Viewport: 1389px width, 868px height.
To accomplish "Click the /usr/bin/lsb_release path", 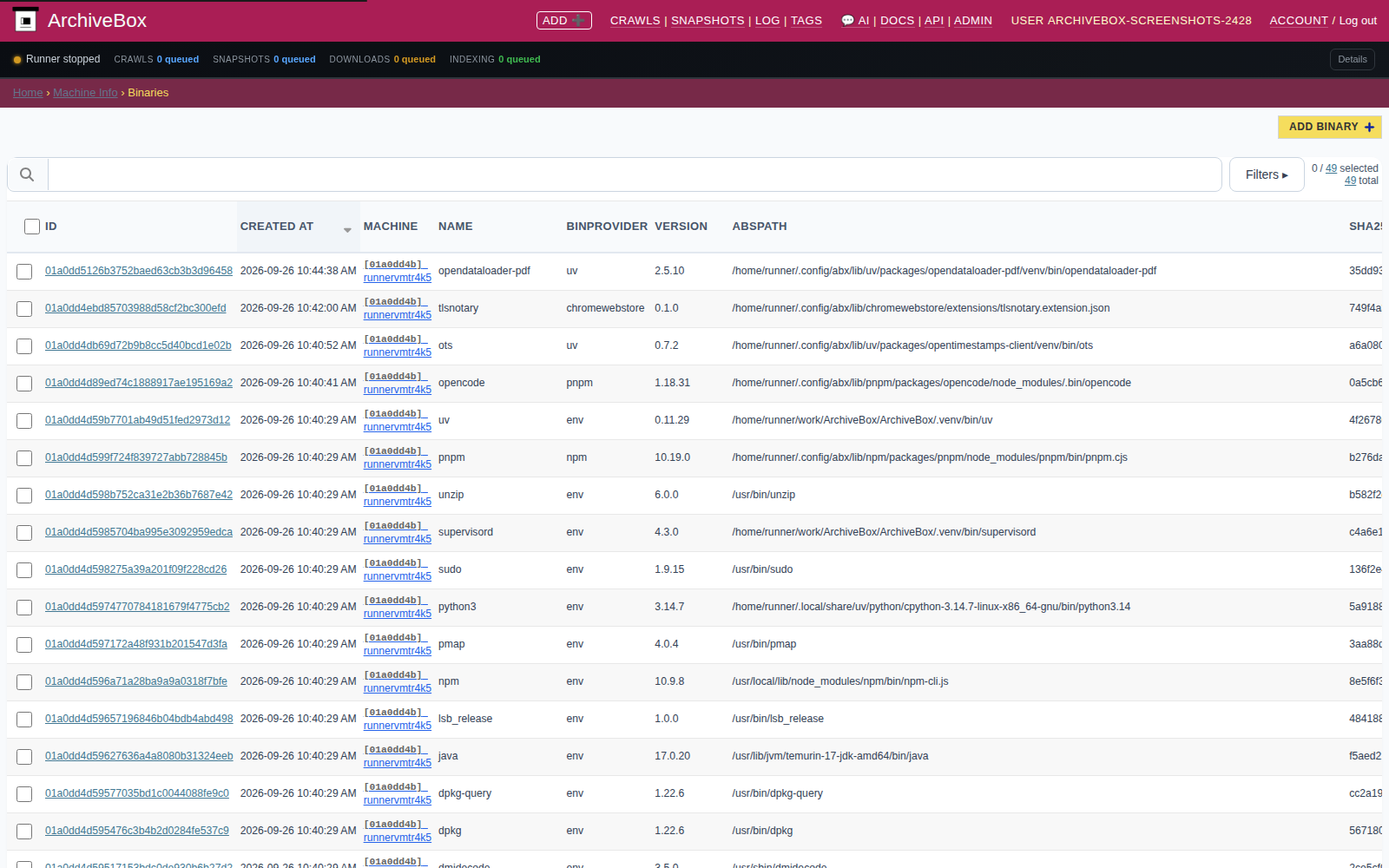I will pyautogui.click(x=778, y=719).
